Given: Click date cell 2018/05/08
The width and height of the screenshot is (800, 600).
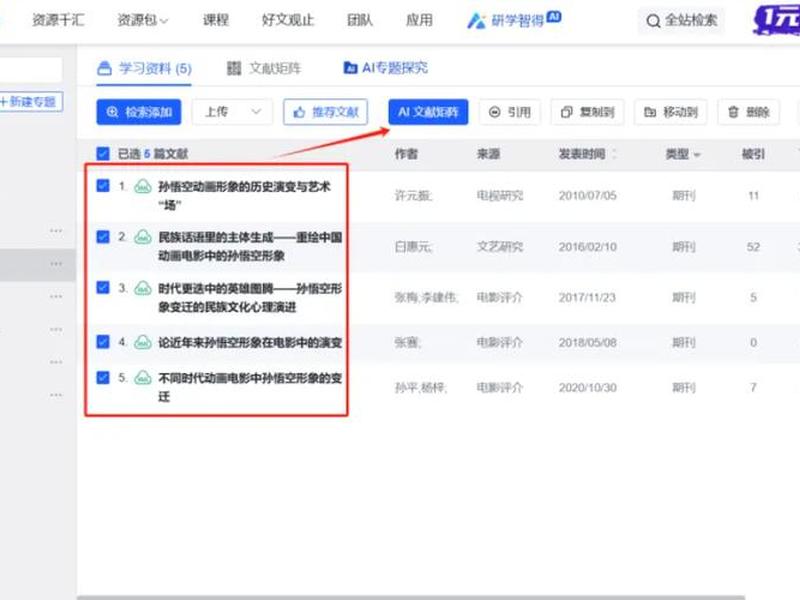Looking at the screenshot, I should tap(587, 342).
